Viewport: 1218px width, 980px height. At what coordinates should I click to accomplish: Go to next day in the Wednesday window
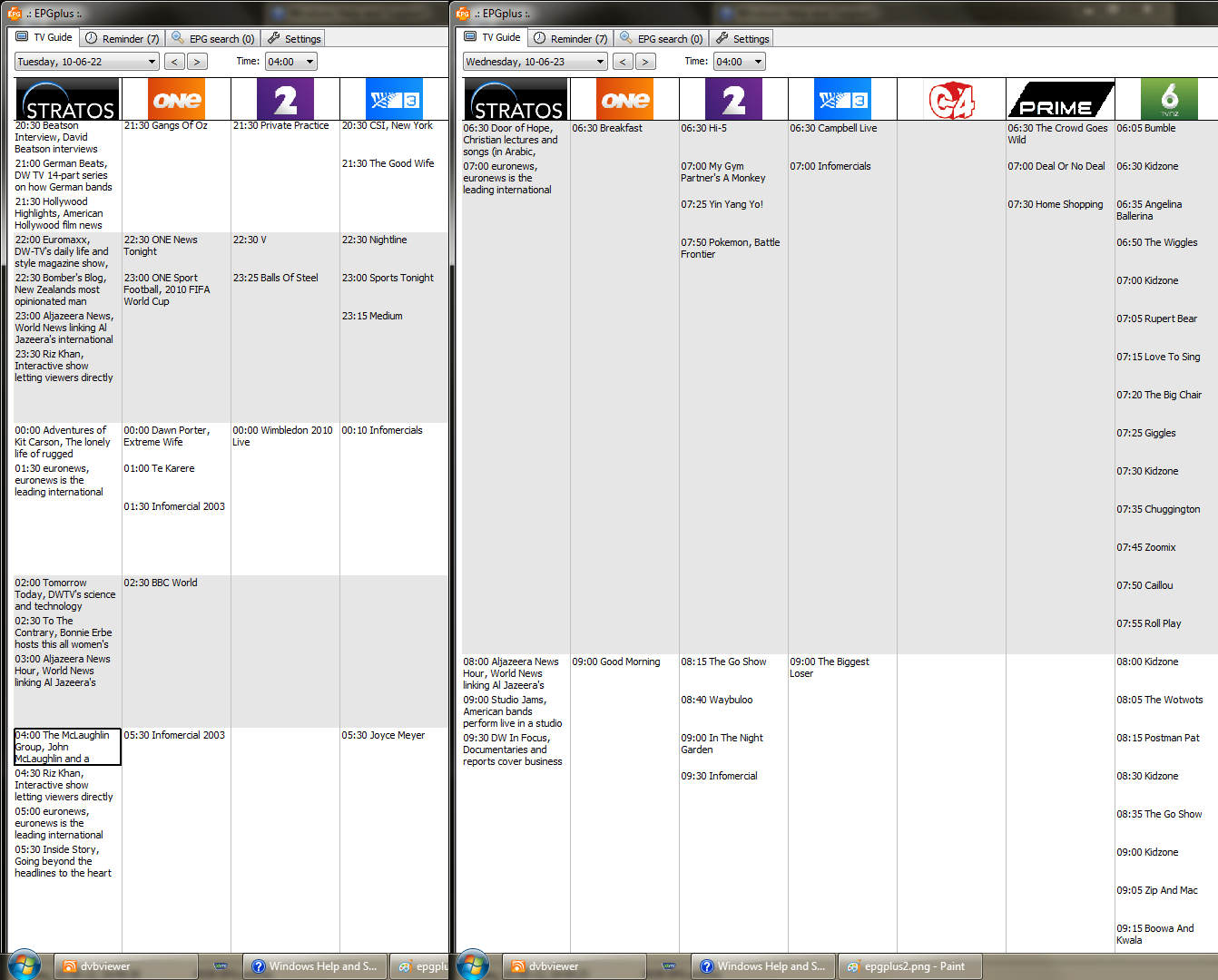tap(645, 62)
